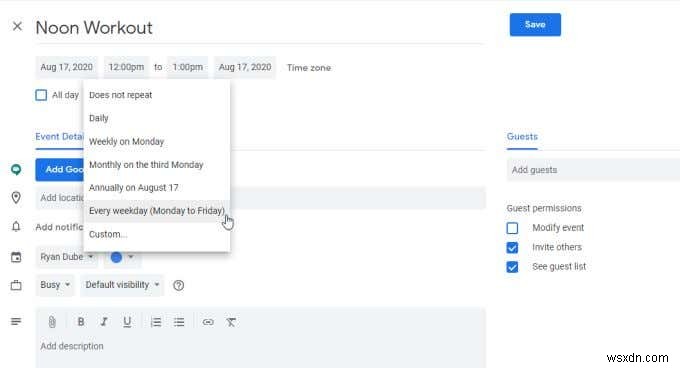
Task: Select Monthly on the third Monday
Action: click(157, 165)
